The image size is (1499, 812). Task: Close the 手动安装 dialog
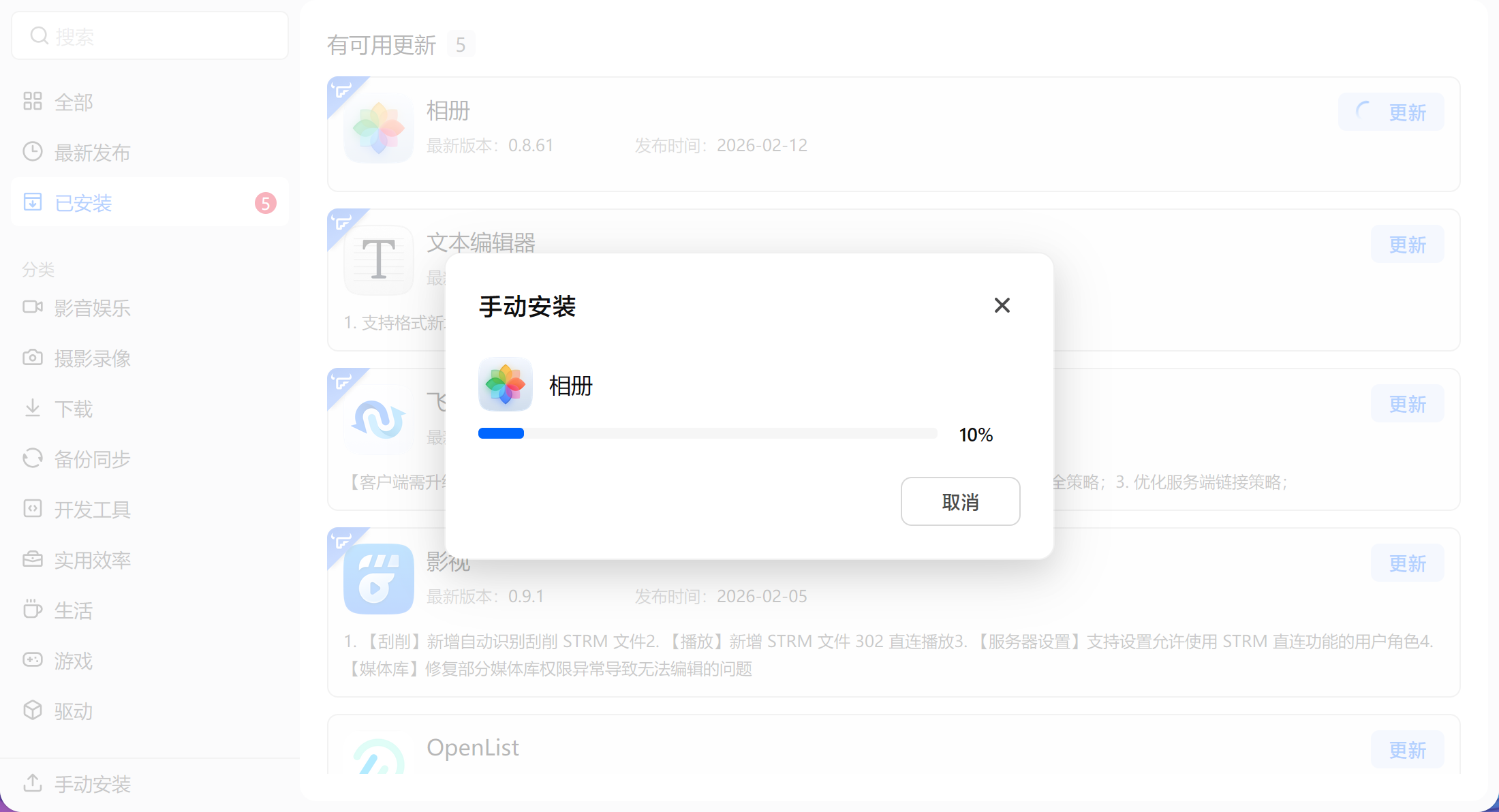click(x=1002, y=305)
